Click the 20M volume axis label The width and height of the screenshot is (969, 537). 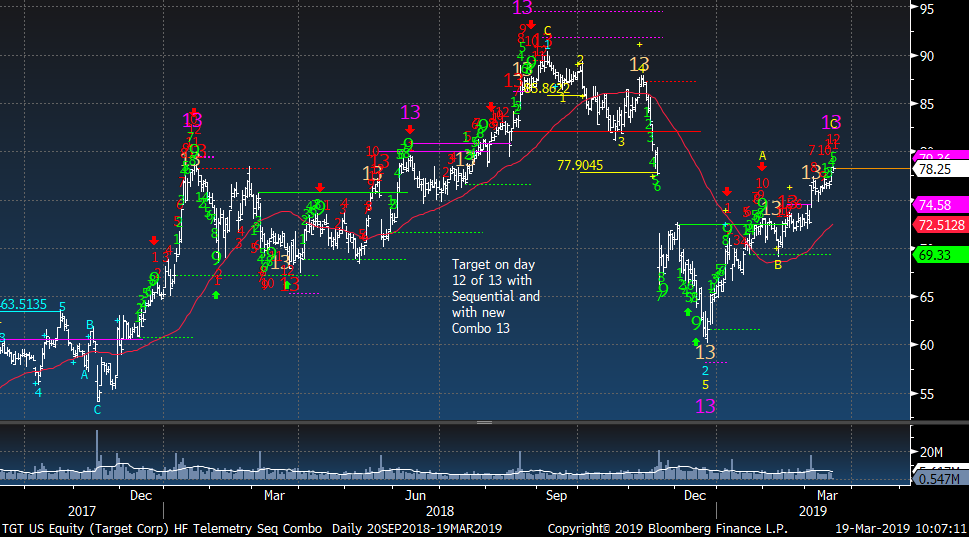931,452
